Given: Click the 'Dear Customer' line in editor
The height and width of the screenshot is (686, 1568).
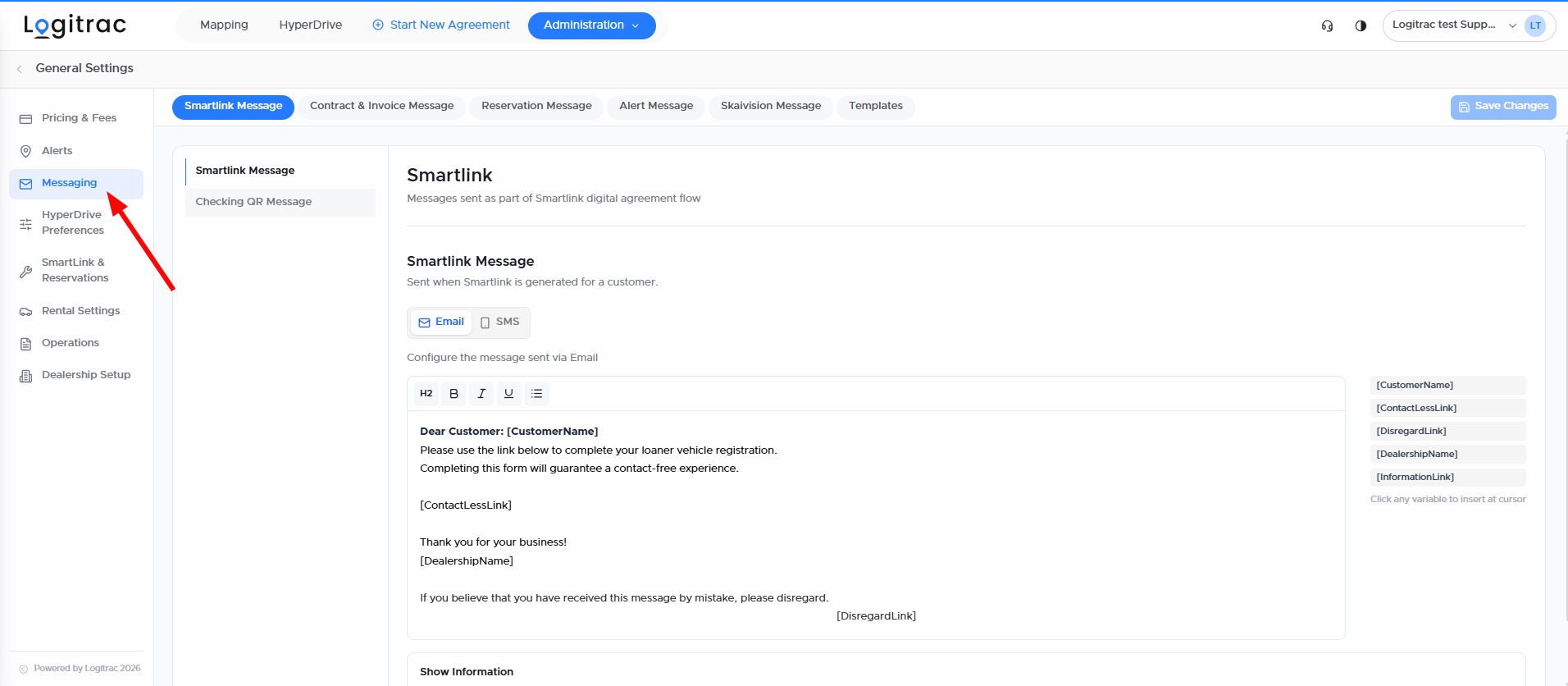Looking at the screenshot, I should tap(509, 432).
